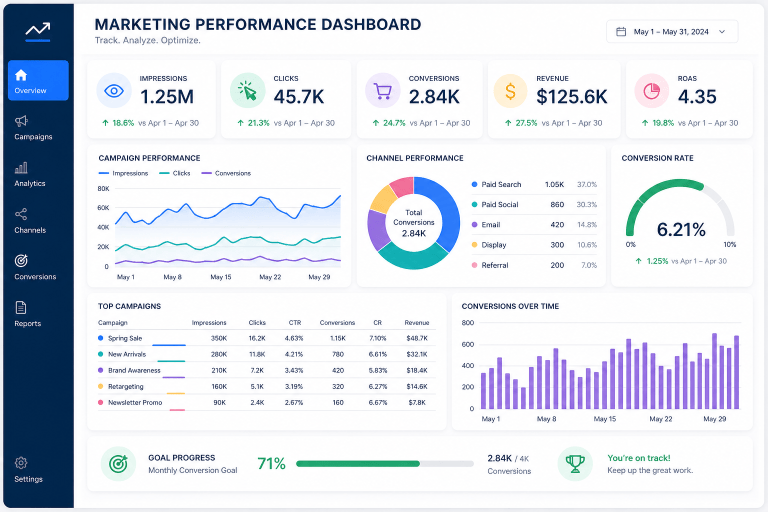
Task: Click the goal progress bar at 71%
Action: click(385, 463)
